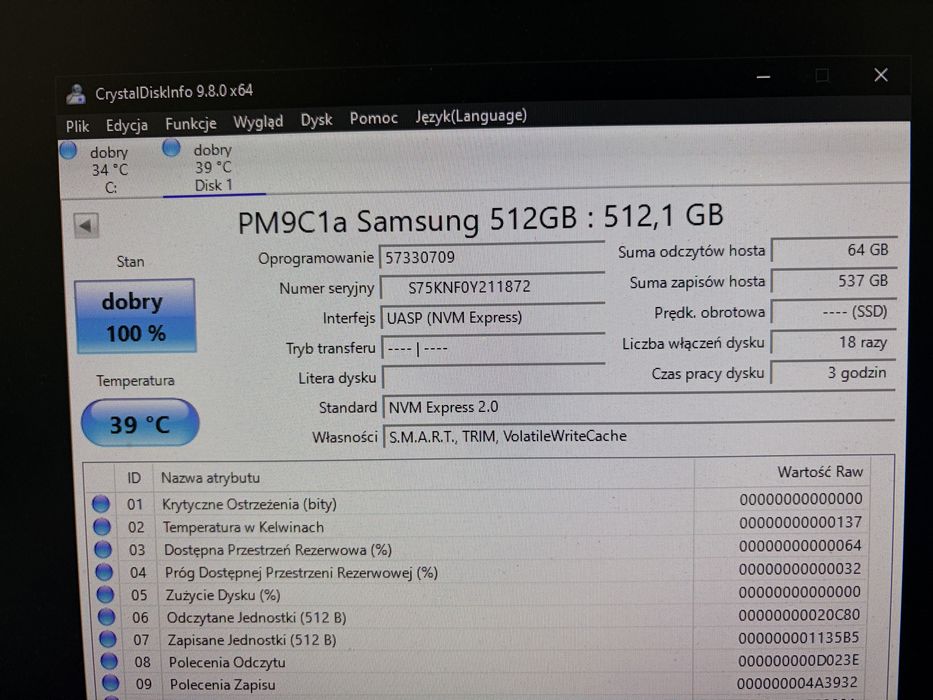933x700 pixels.
Task: Click status icon for Polecenia Odczytu row
Action: [109, 661]
